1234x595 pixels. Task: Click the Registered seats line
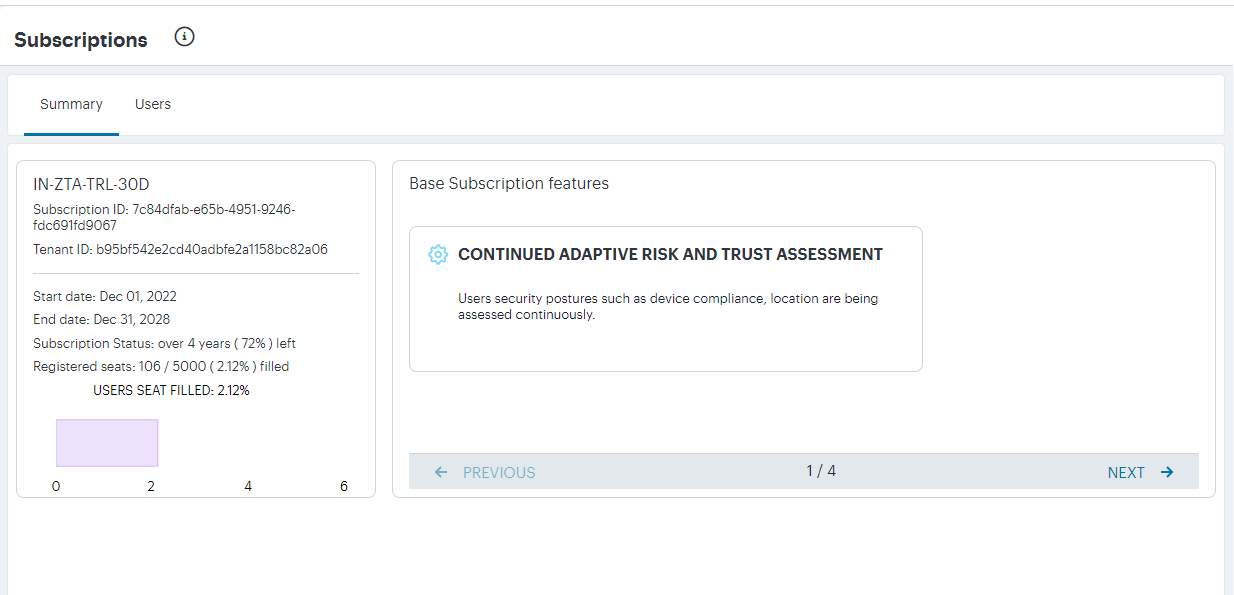[161, 367]
